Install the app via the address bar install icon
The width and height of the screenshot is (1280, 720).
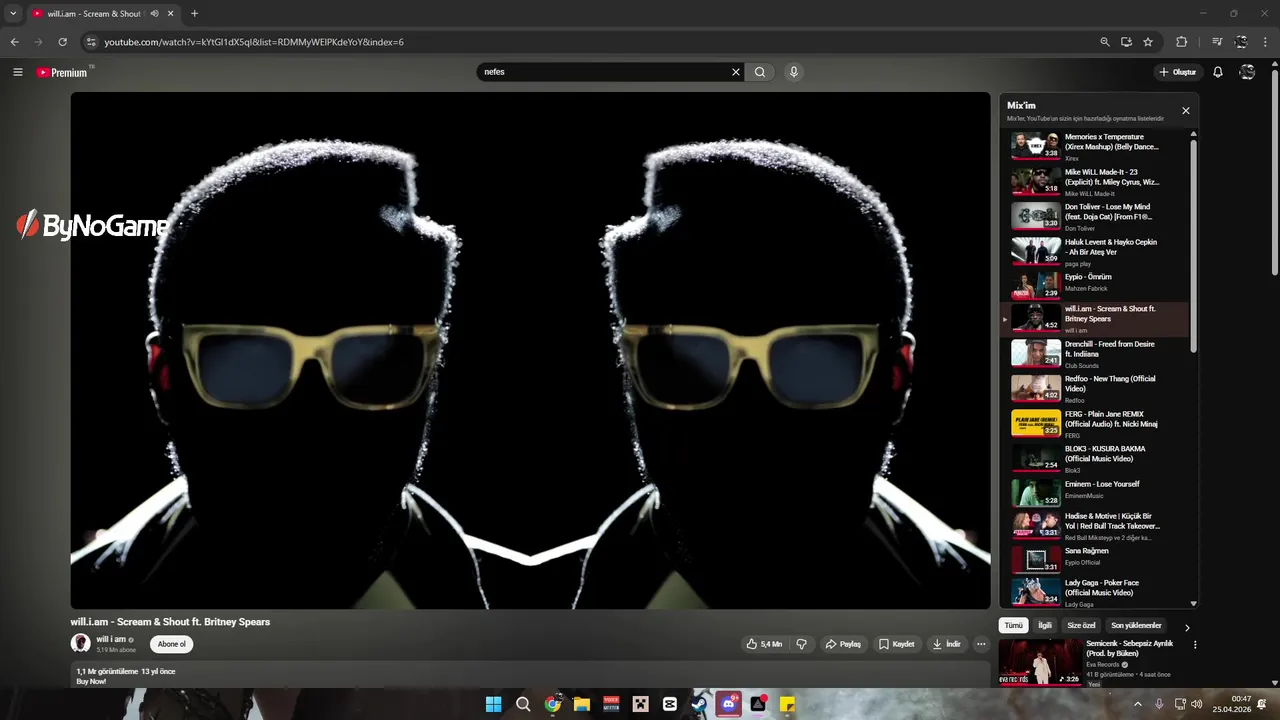(x=1126, y=42)
